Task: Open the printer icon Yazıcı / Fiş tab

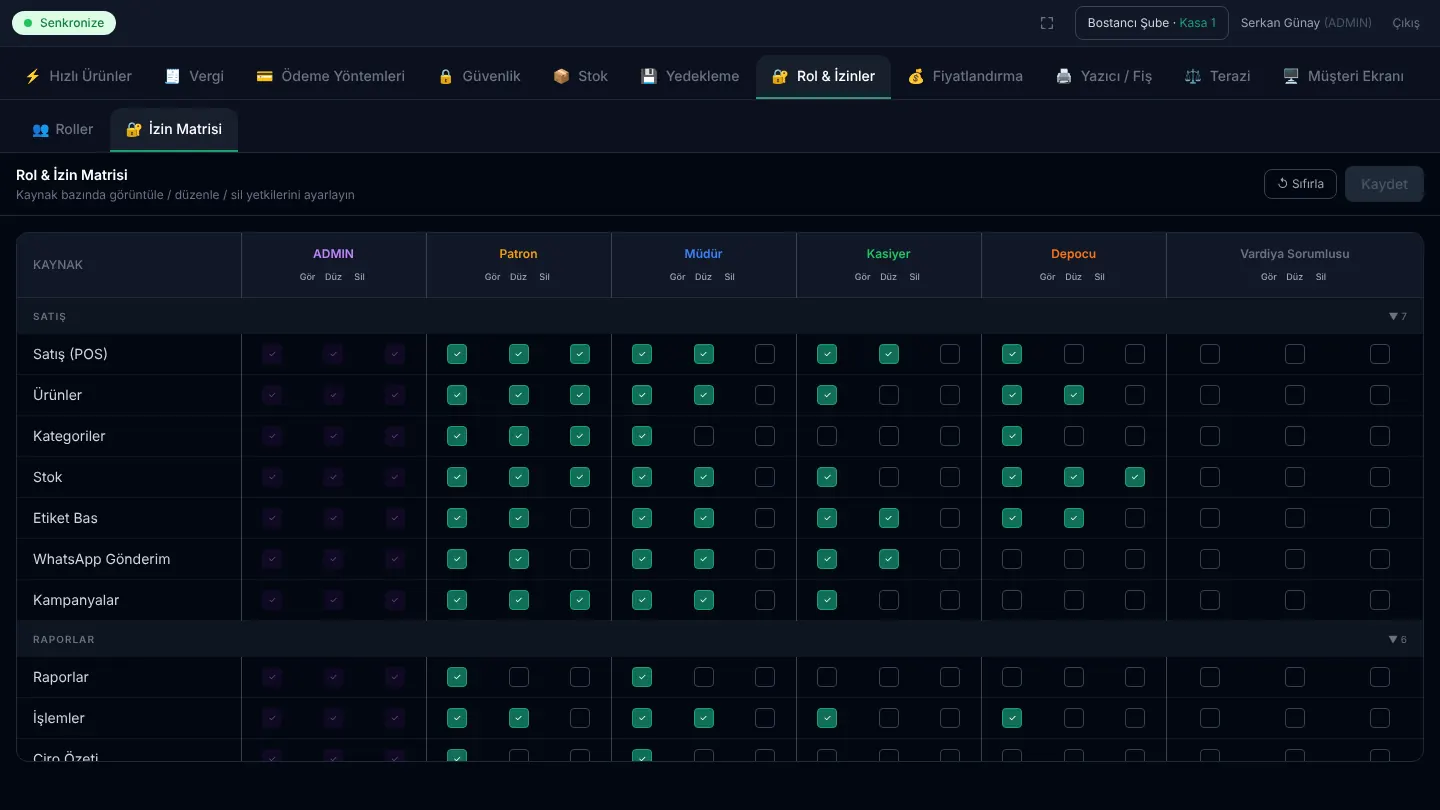Action: point(1104,76)
